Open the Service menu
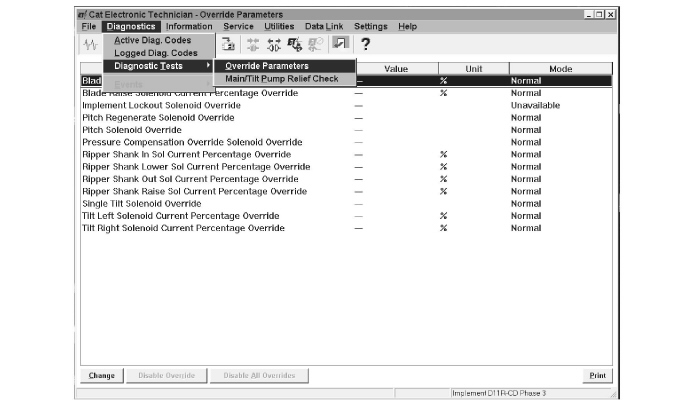Screen dimensions: 700x400 (238, 26)
